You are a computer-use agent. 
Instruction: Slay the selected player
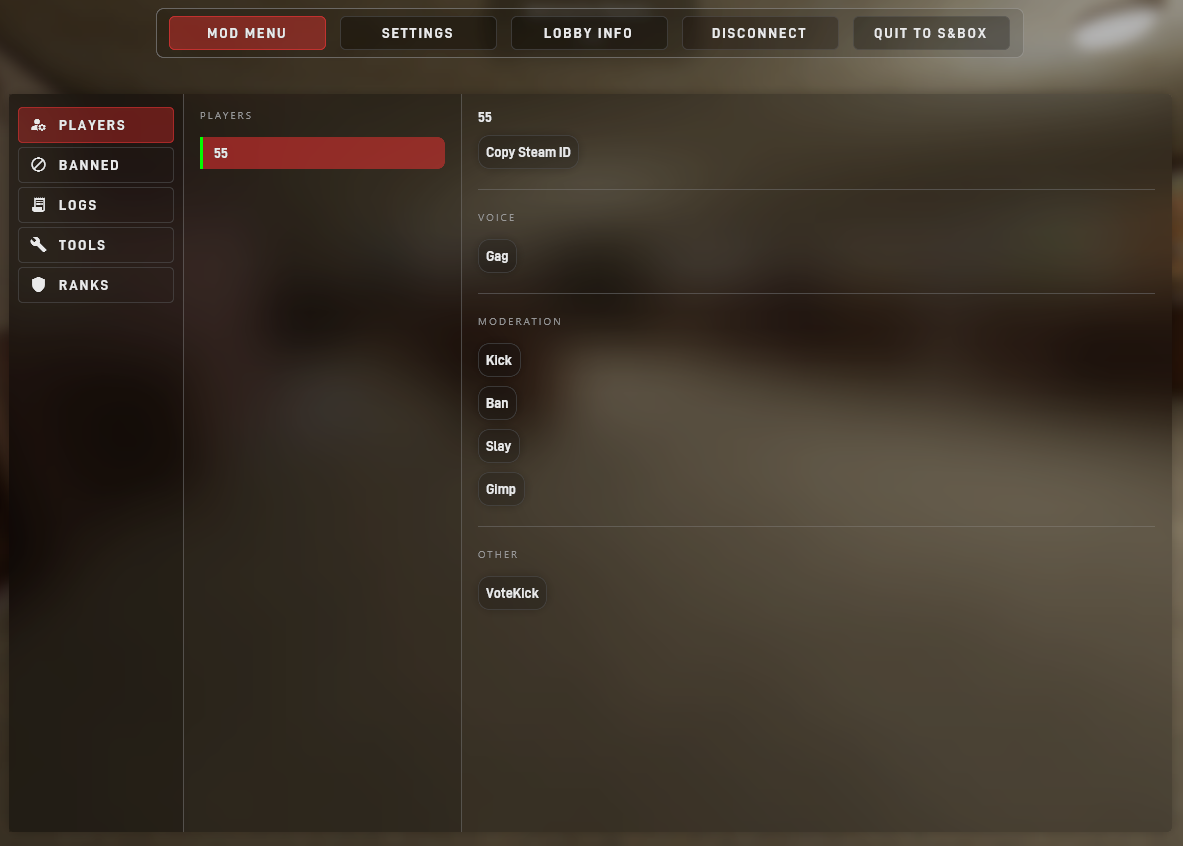point(499,447)
